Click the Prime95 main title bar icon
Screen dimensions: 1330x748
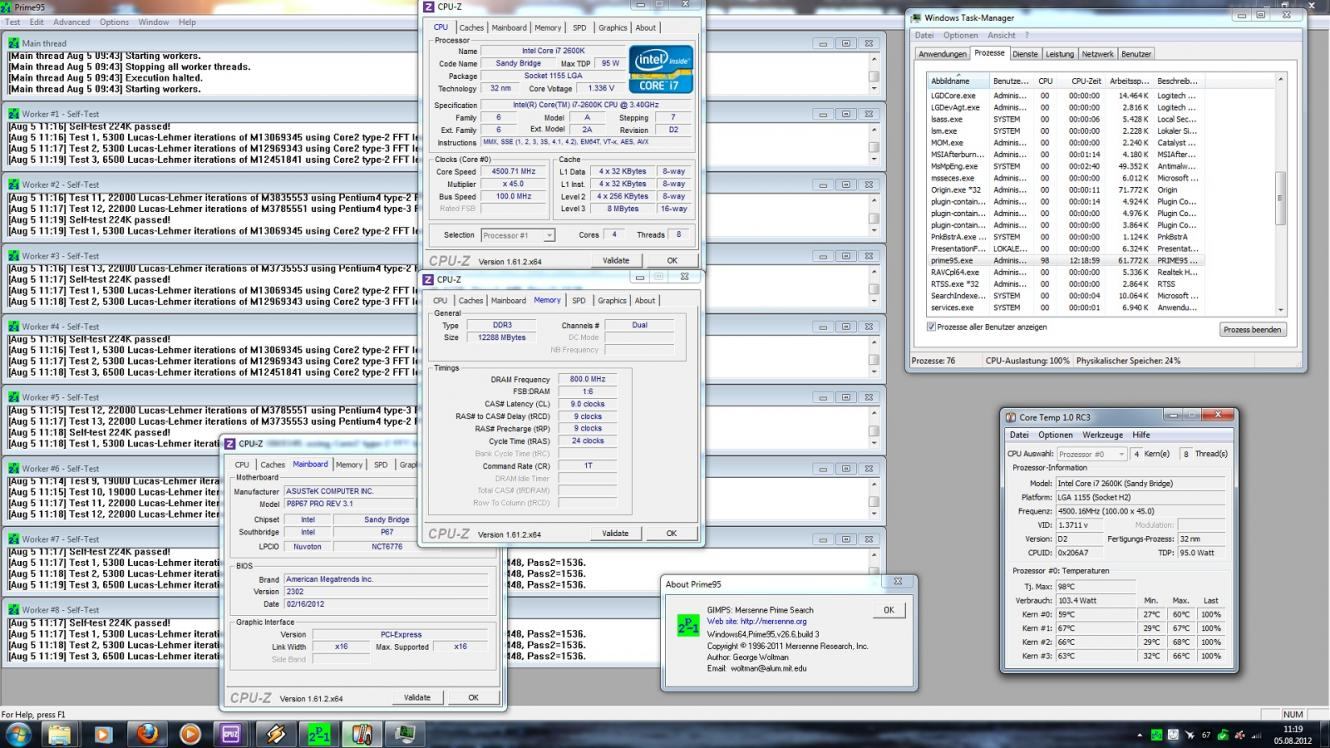[x=7, y=7]
